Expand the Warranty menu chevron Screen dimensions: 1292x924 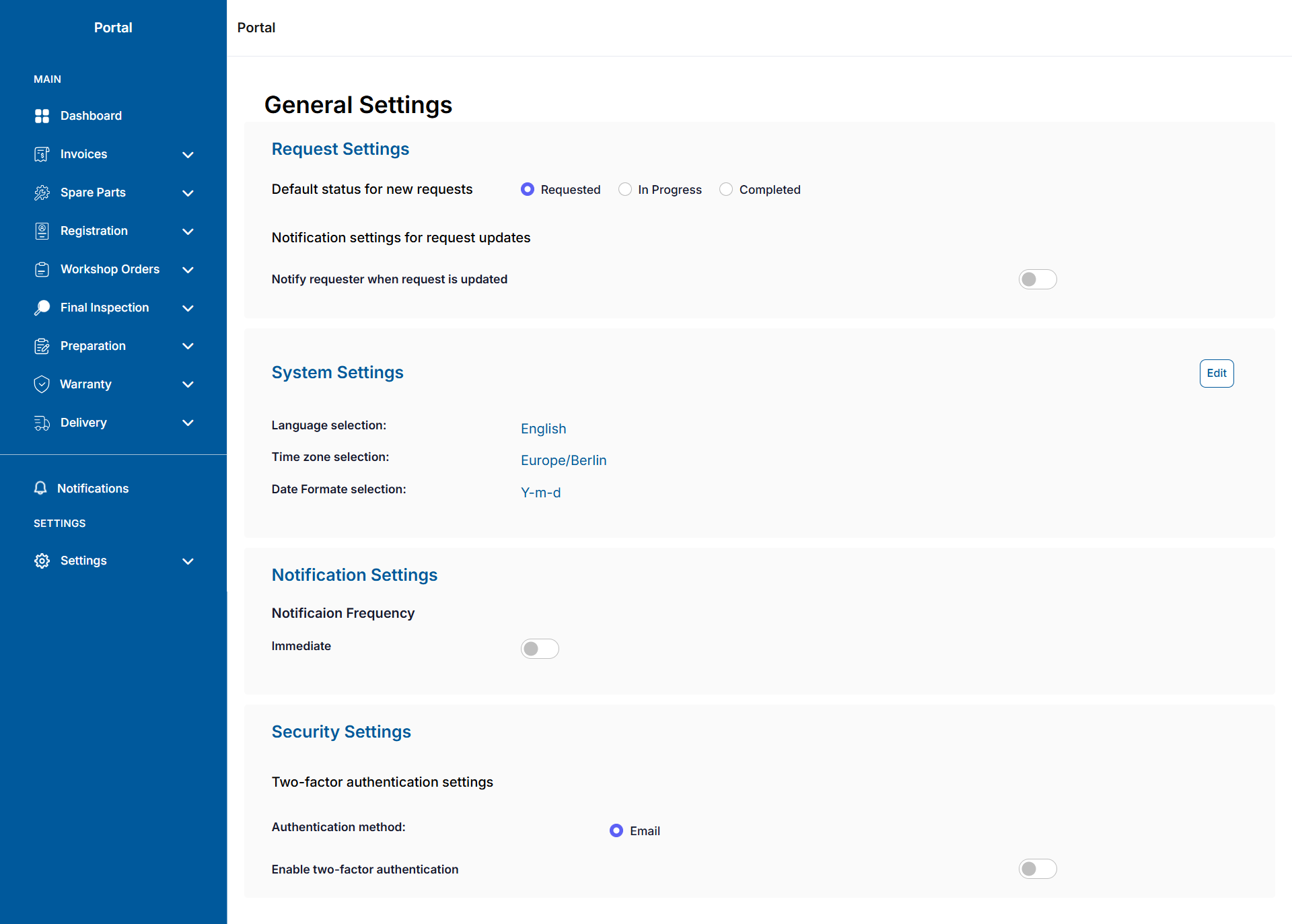click(x=188, y=384)
